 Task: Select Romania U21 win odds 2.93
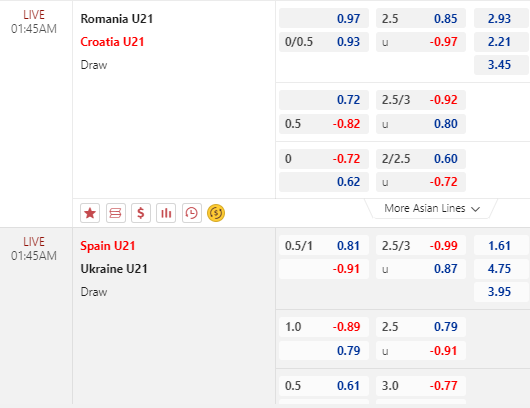click(501, 18)
